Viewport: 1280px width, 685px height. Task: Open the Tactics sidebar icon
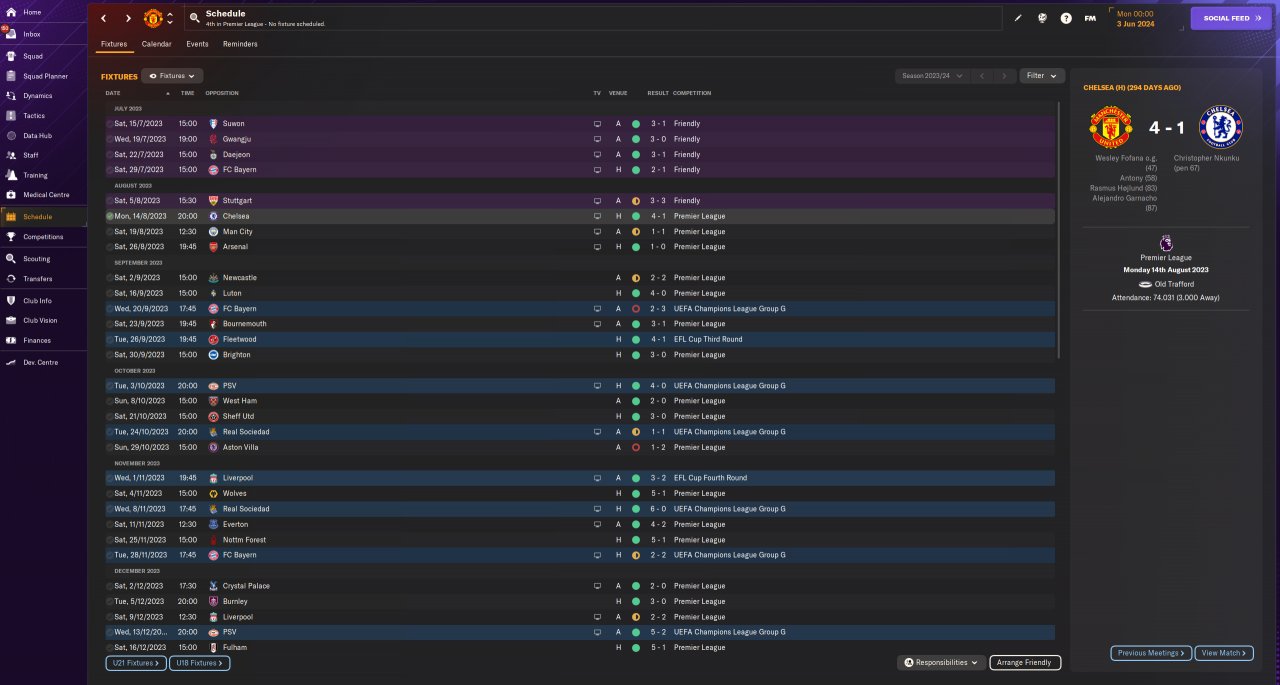point(11,116)
